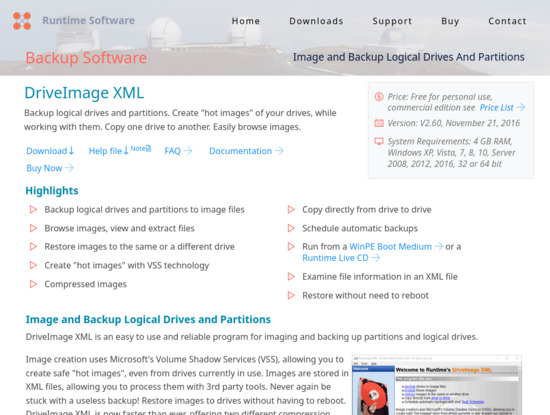Click the triangle bullet beside Restore without need
The height and width of the screenshot is (415, 550).
pyautogui.click(x=291, y=295)
